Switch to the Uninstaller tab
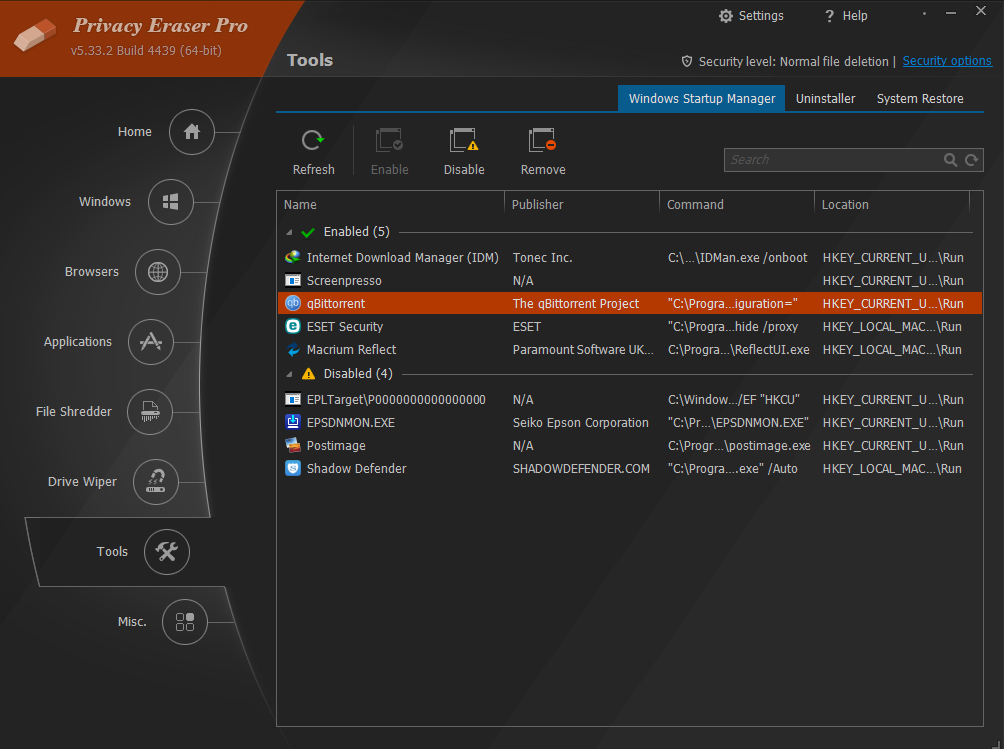This screenshot has height=749, width=1004. pyautogui.click(x=825, y=99)
